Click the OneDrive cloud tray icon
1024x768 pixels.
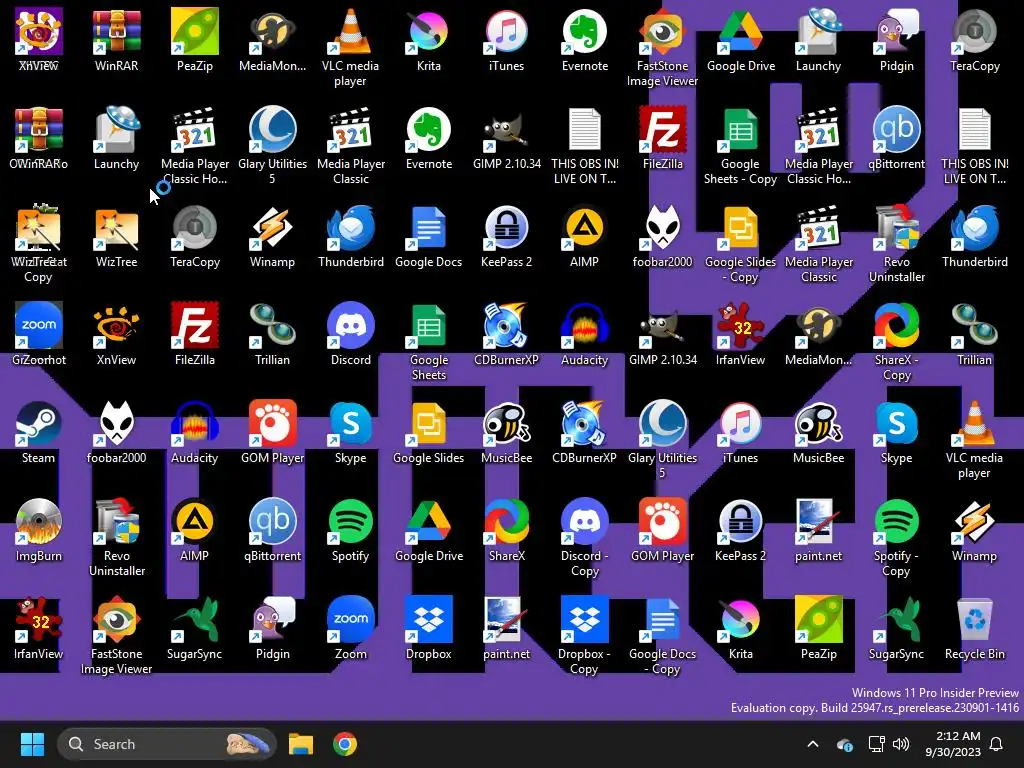[x=845, y=744]
